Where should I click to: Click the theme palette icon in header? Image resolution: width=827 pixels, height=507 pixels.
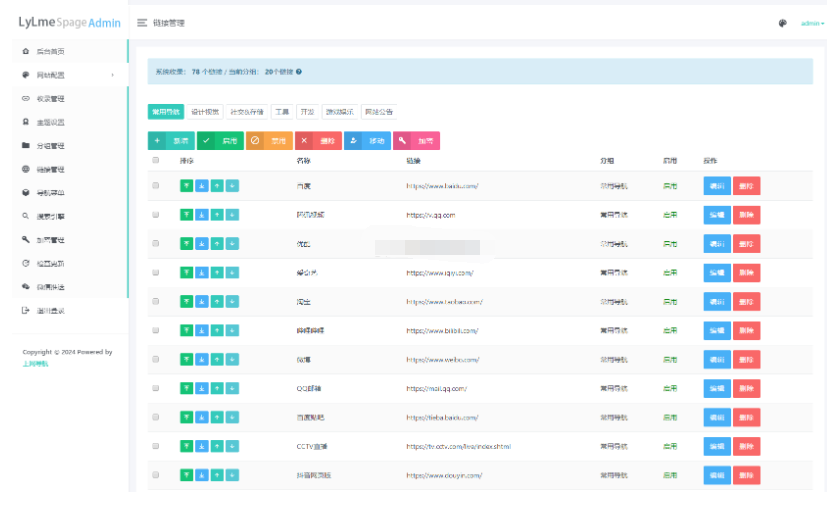[782, 23]
